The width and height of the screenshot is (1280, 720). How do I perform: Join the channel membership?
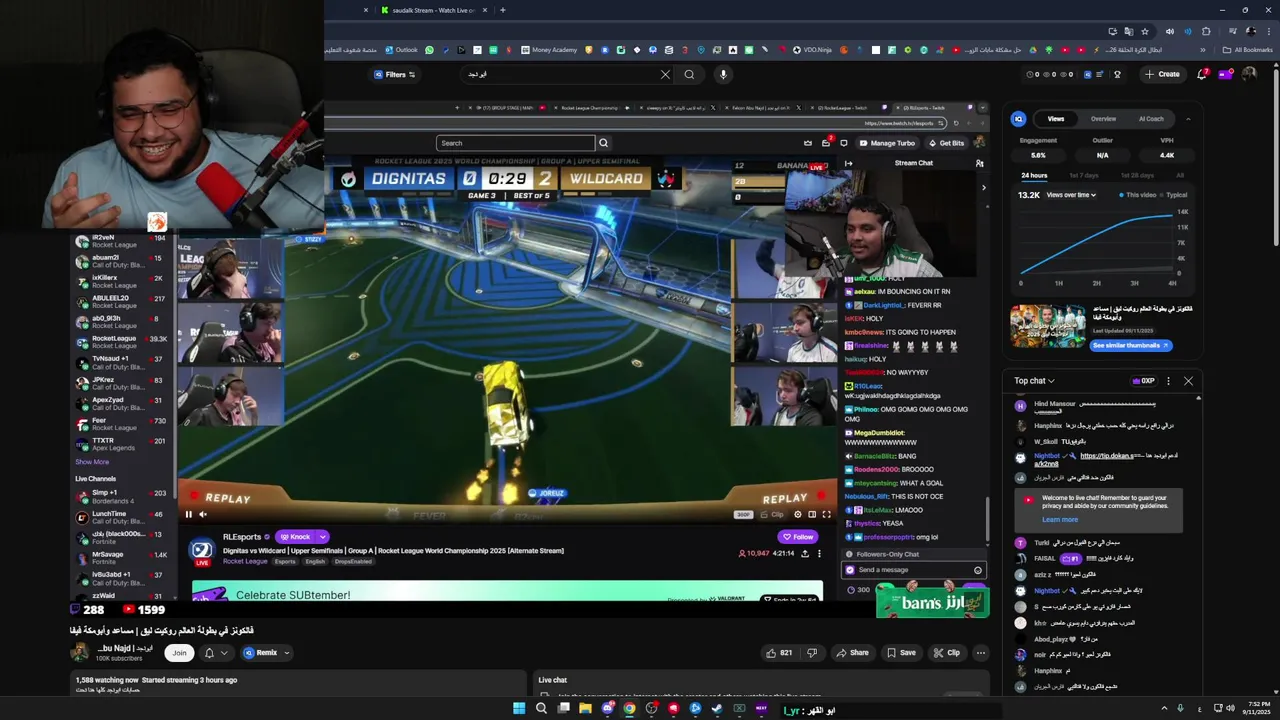tap(179, 653)
